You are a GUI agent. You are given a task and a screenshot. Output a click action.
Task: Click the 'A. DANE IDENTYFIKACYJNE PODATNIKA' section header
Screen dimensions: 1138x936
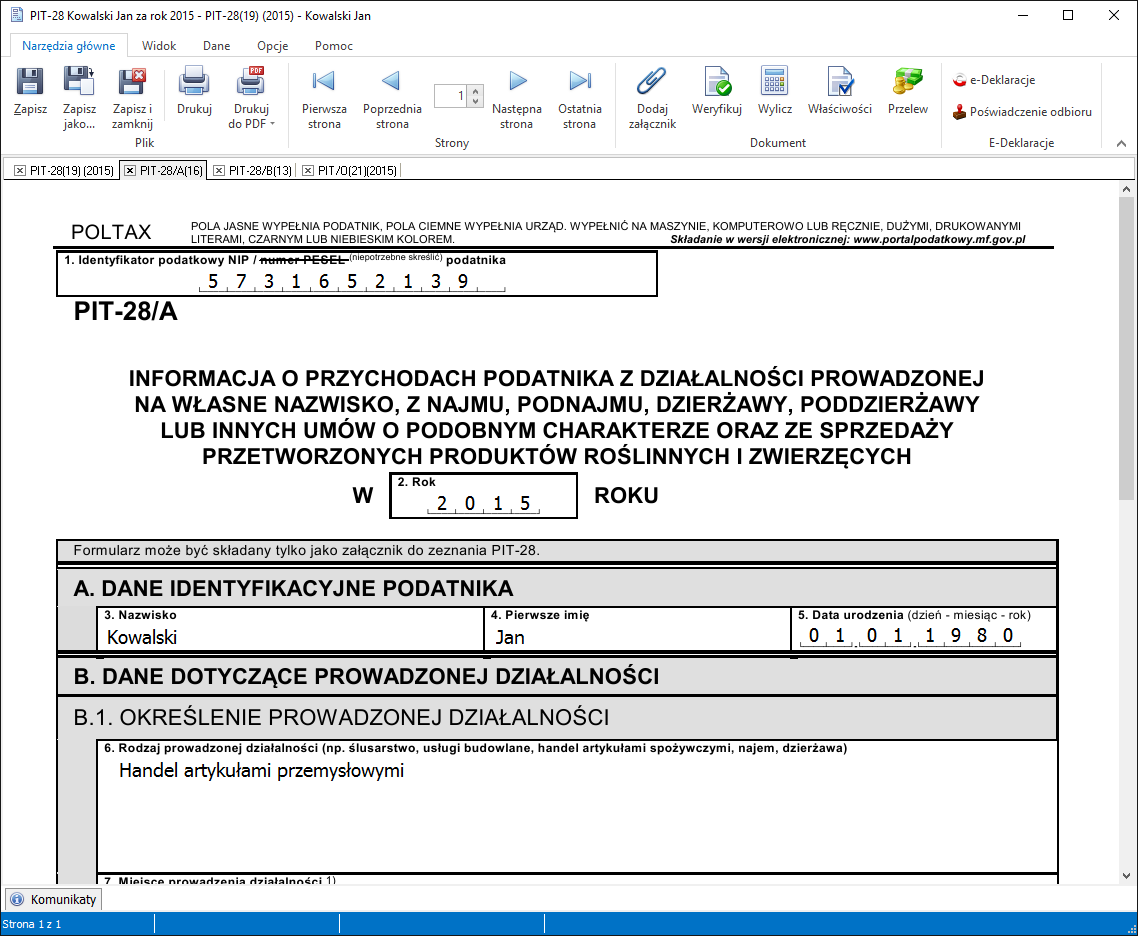pyautogui.click(x=293, y=588)
